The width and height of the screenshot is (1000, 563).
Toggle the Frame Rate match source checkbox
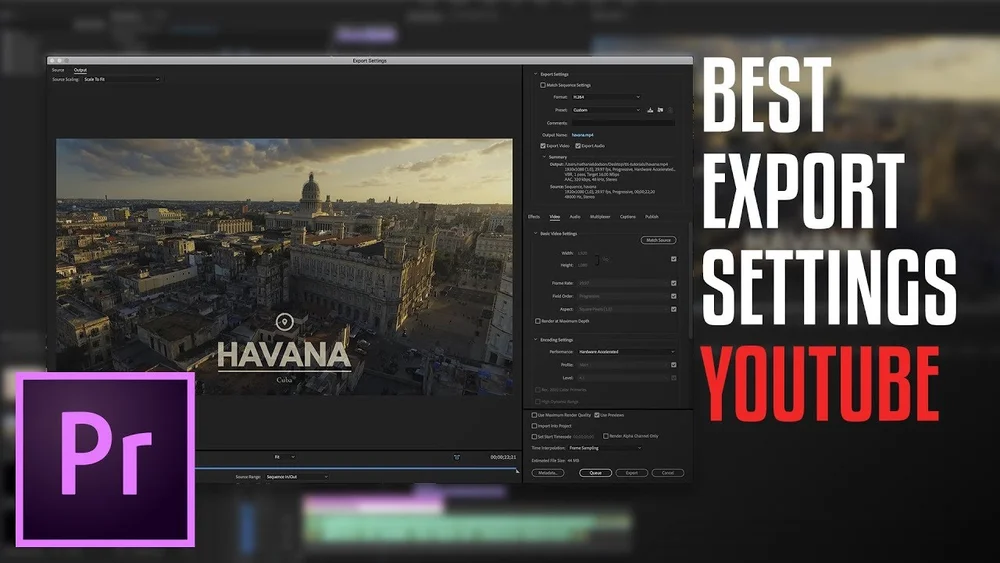pyautogui.click(x=673, y=283)
